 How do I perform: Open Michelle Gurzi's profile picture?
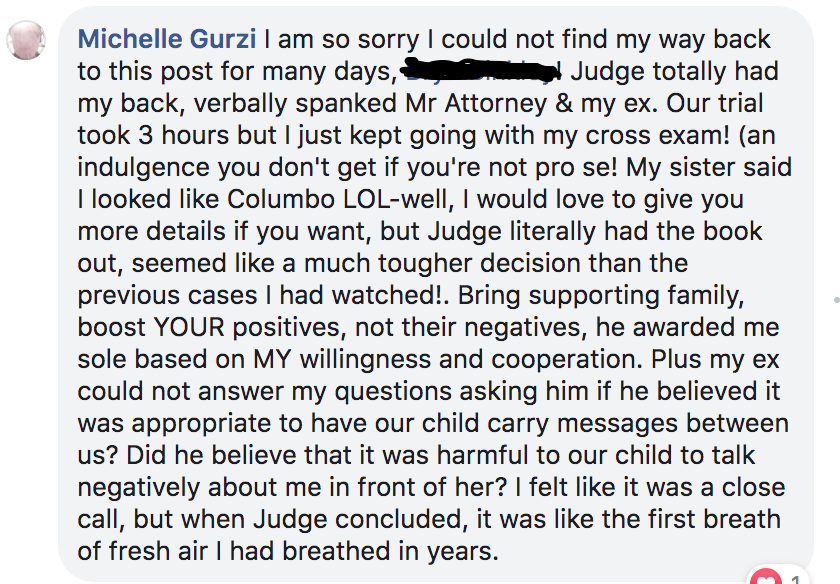(26, 40)
